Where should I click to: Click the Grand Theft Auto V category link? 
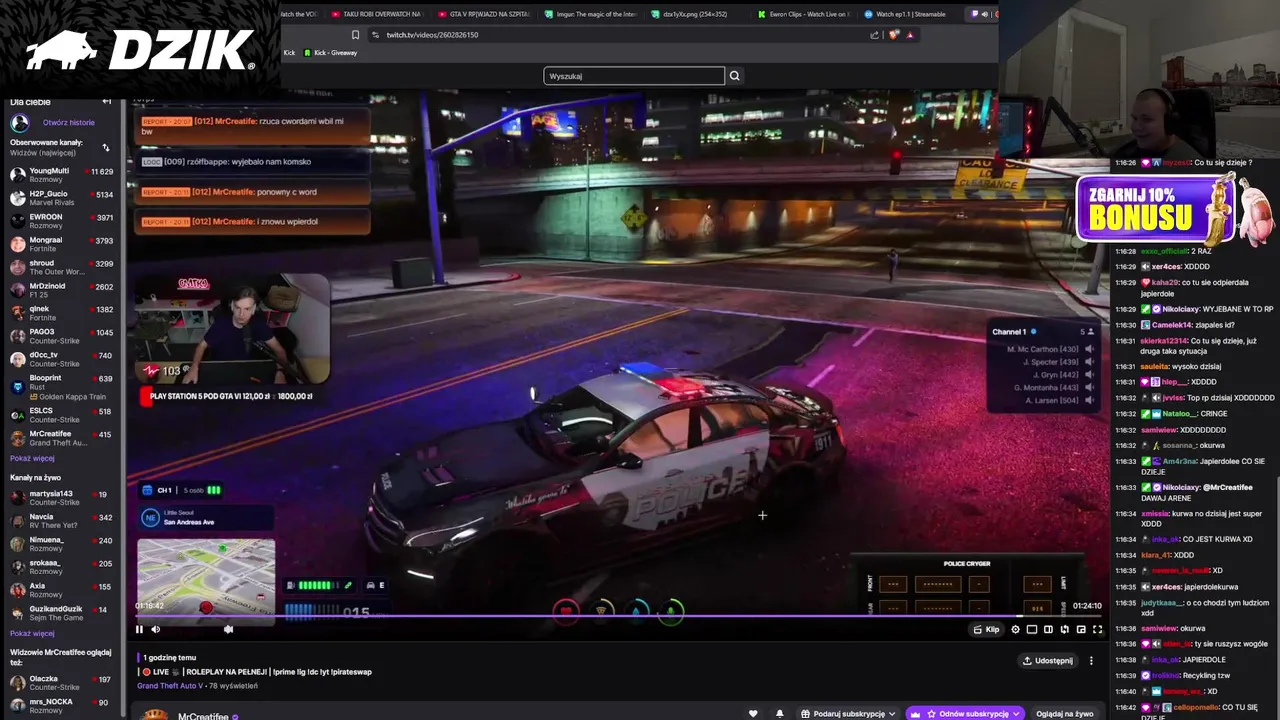[170, 685]
